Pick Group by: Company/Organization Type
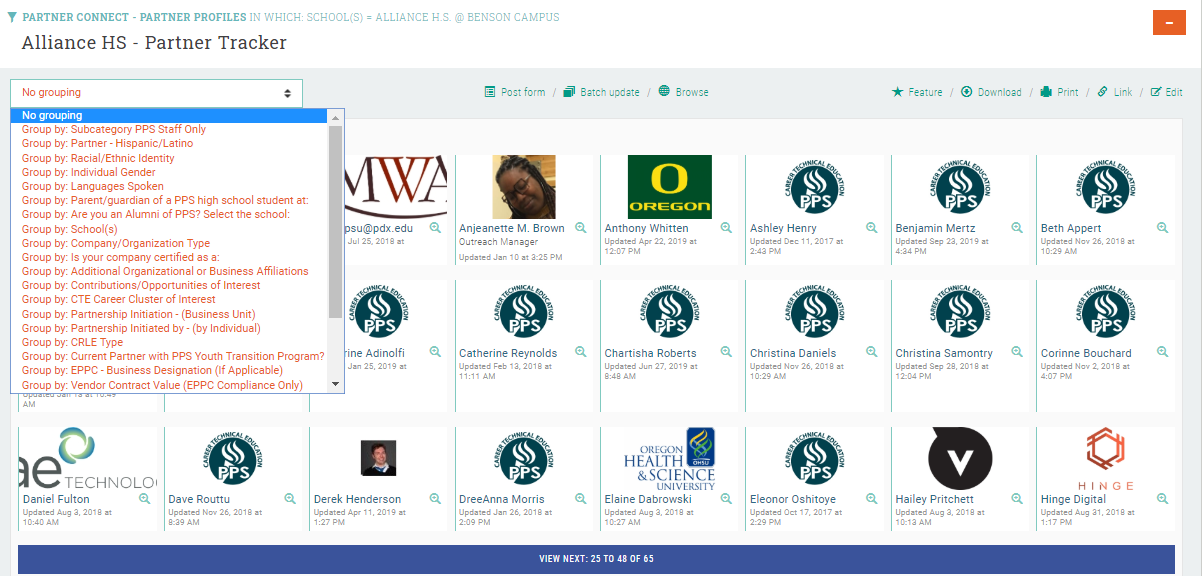Image resolution: width=1202 pixels, height=576 pixels. tap(116, 243)
